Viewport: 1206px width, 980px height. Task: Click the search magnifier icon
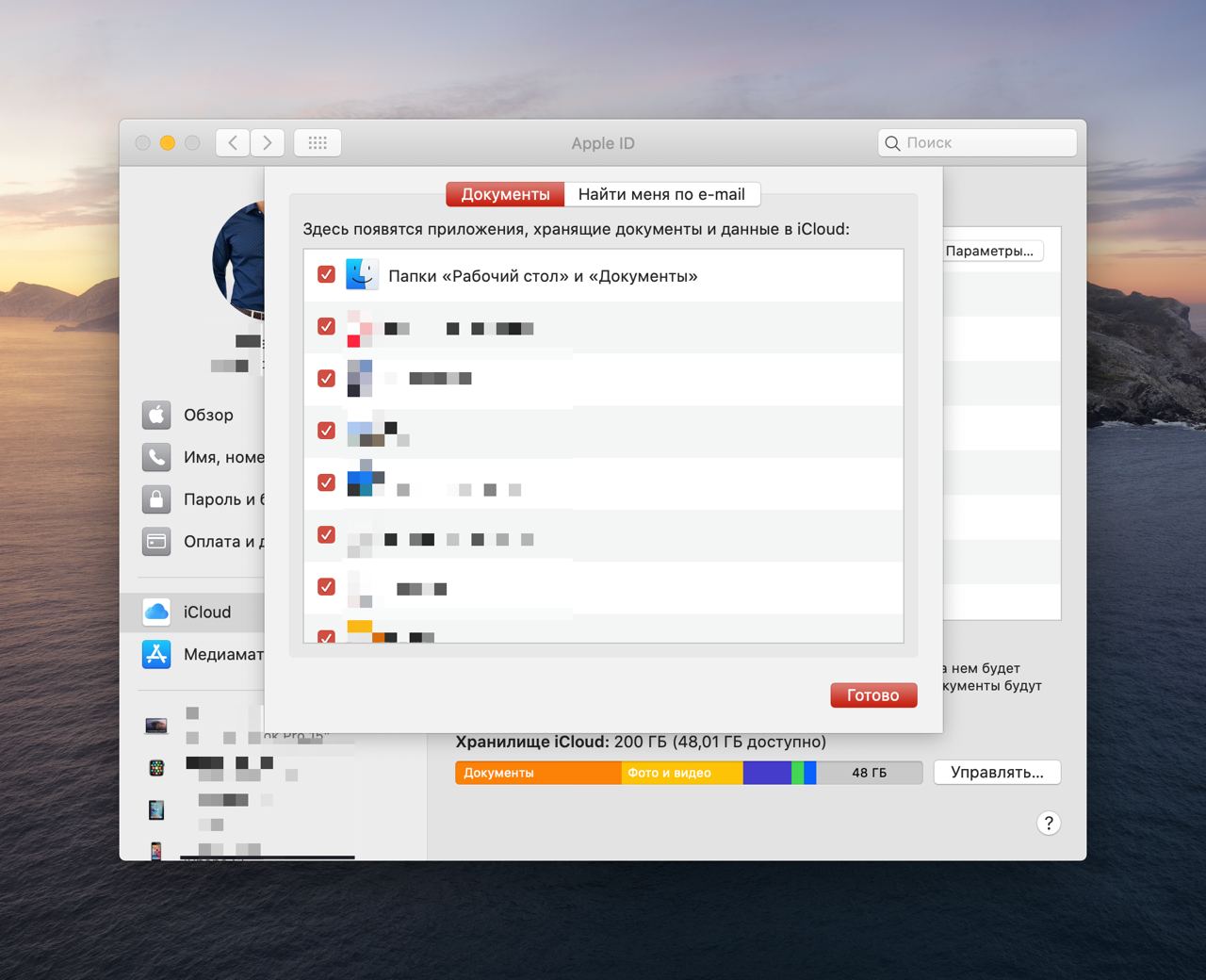(x=892, y=143)
